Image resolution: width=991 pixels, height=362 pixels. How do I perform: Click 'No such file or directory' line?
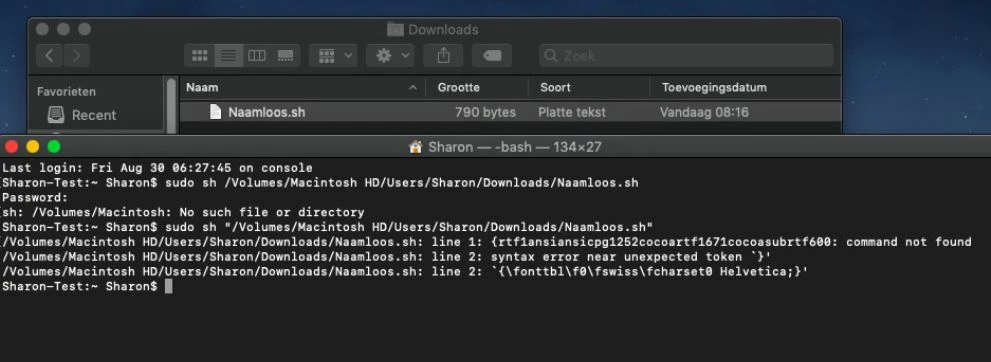[x=183, y=212]
